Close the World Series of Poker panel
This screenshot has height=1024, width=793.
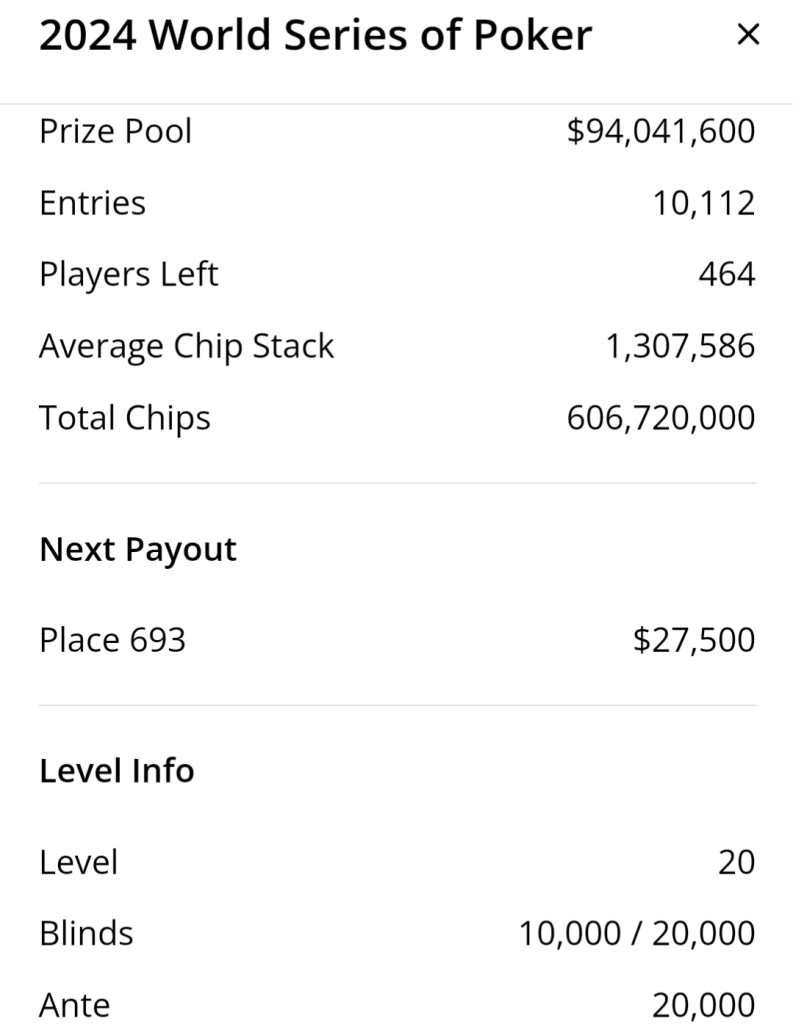747,36
